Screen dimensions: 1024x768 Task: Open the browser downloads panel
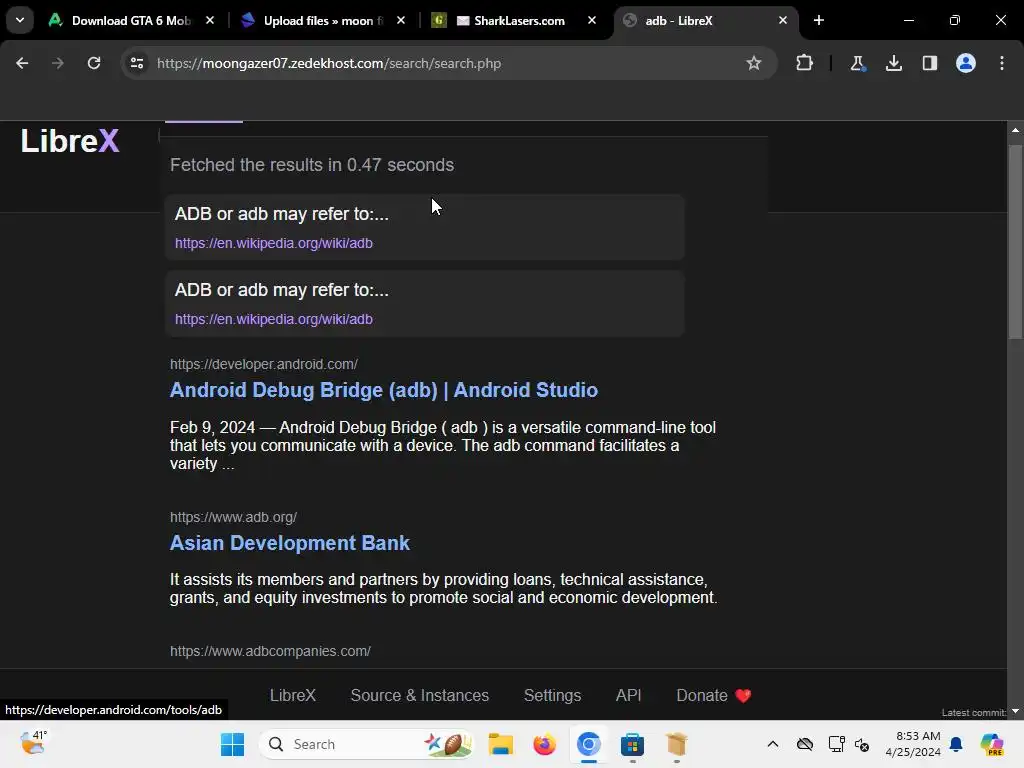(x=893, y=63)
